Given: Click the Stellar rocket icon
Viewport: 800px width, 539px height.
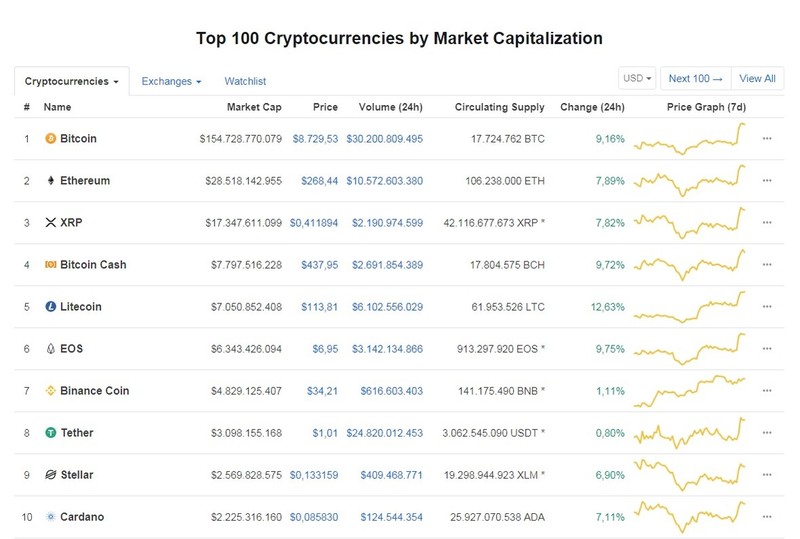Looking at the screenshot, I should click(x=51, y=475).
